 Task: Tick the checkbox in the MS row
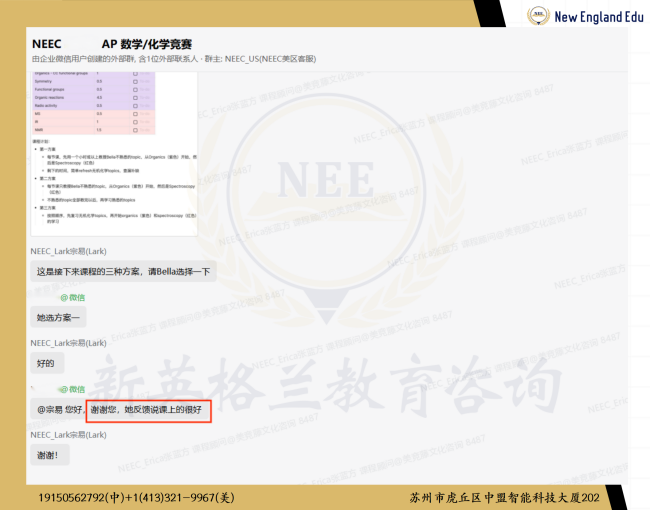[135, 114]
